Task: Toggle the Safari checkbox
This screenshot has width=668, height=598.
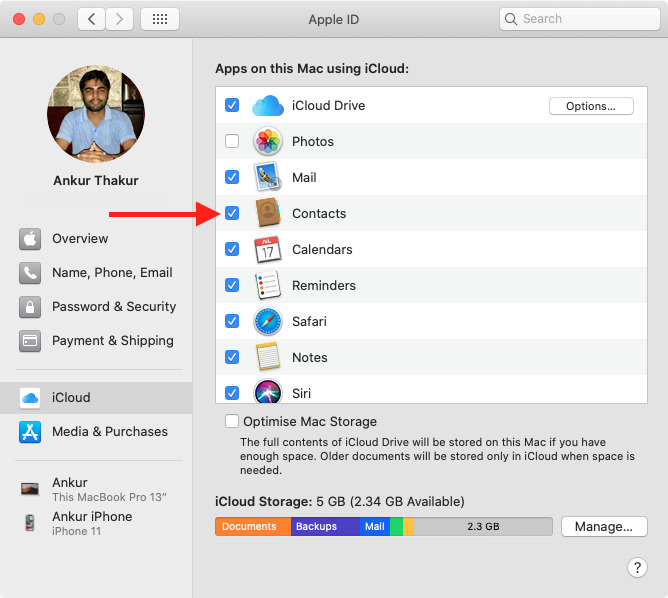Action: (232, 321)
